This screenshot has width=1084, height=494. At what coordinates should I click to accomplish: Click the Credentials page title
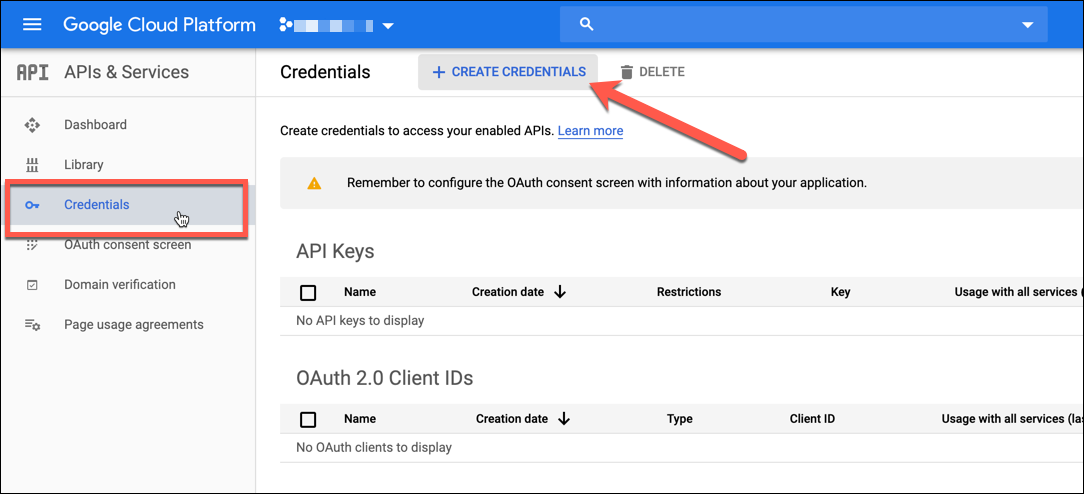pyautogui.click(x=326, y=72)
